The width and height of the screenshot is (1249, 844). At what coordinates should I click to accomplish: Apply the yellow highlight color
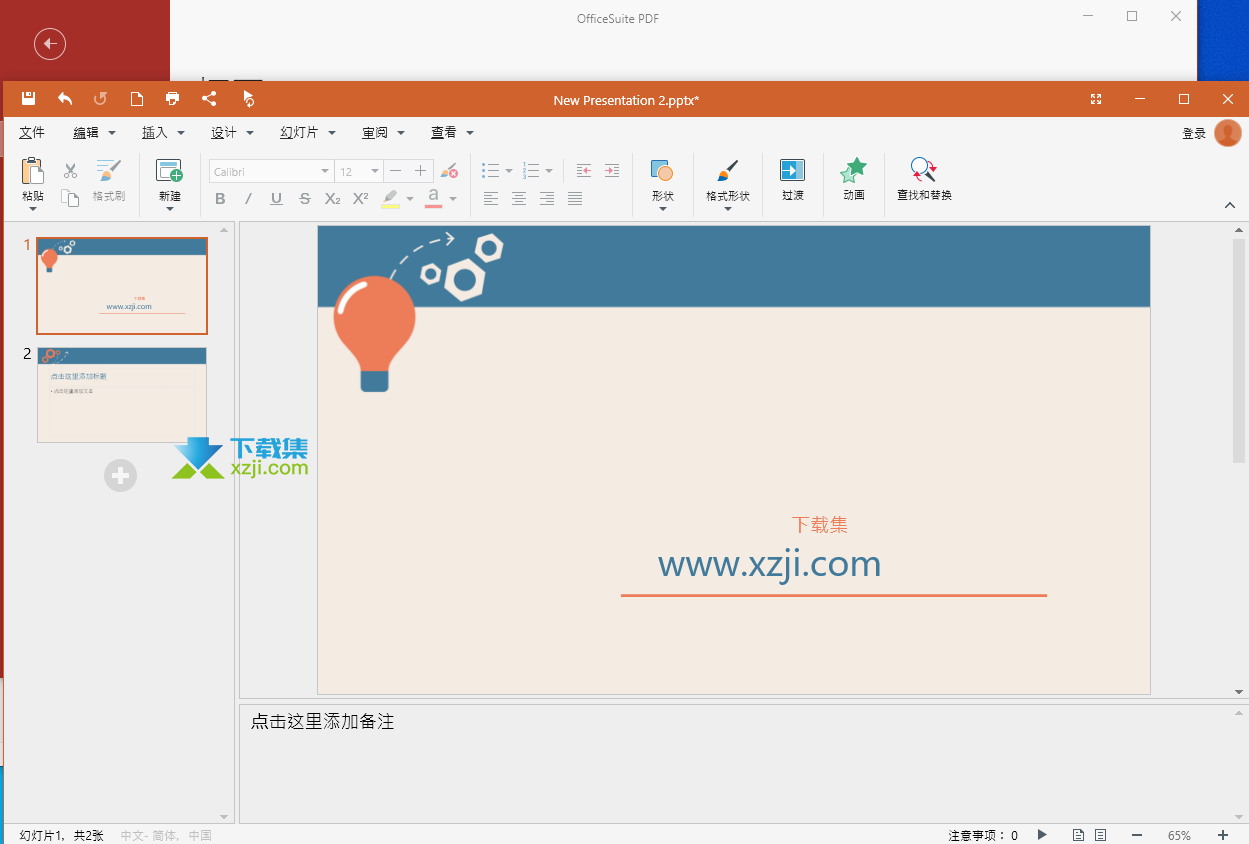[x=390, y=199]
